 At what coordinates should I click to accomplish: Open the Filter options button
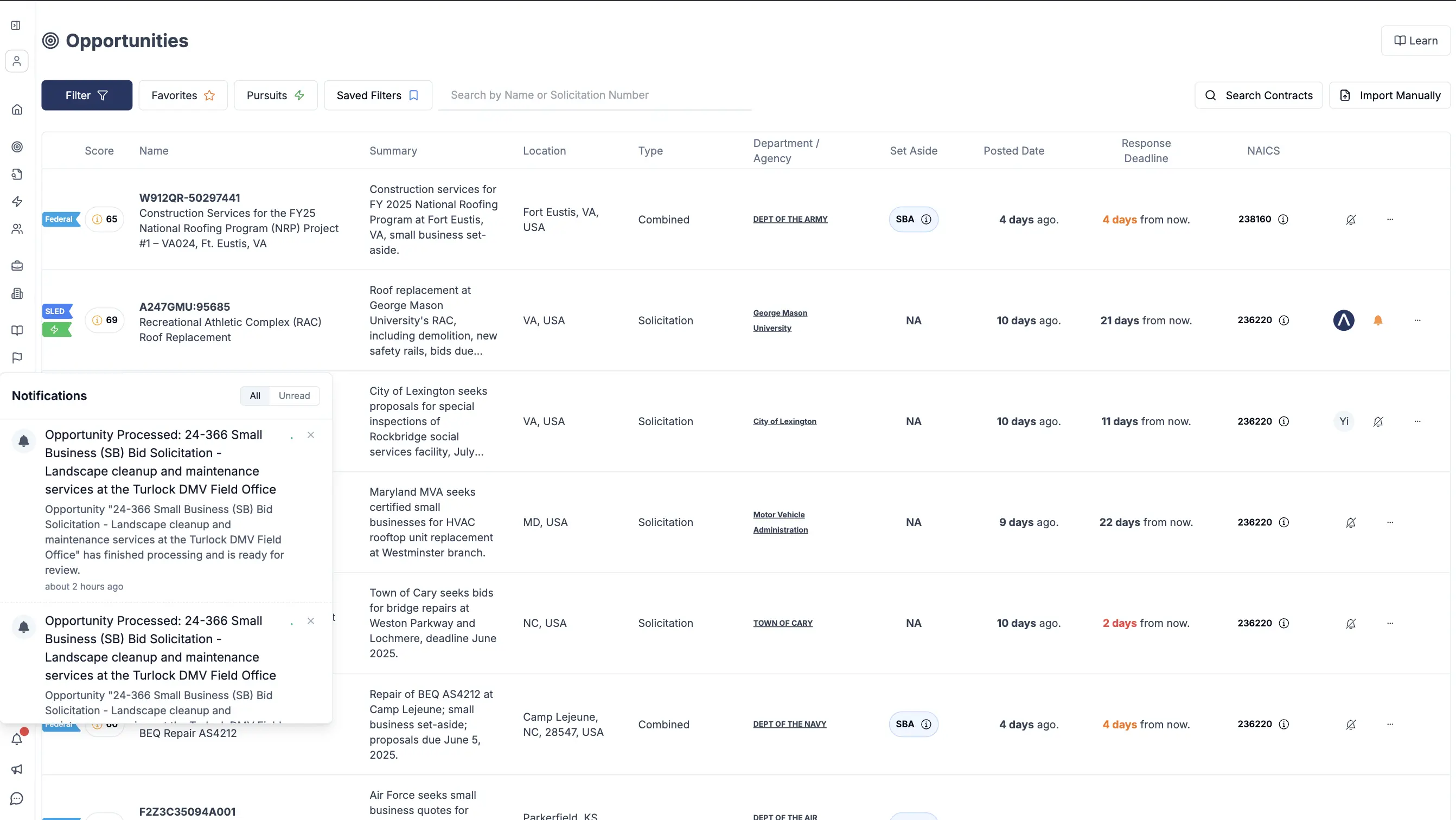click(x=86, y=95)
